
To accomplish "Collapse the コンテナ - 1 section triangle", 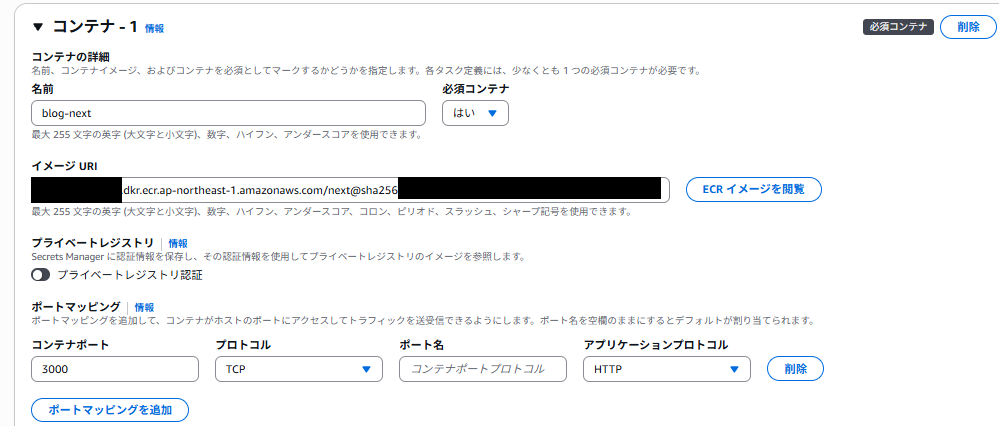I will click(38, 27).
